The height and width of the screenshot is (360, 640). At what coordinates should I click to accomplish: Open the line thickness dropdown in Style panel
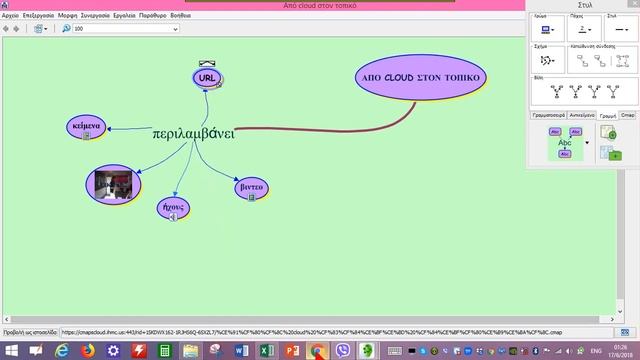[x=584, y=29]
